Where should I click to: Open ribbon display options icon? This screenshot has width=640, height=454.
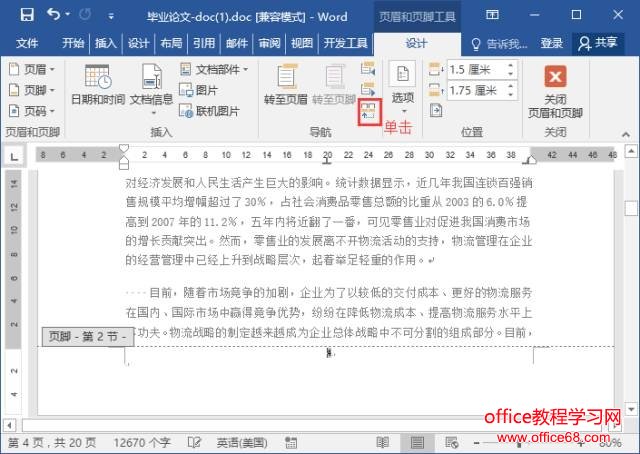coord(493,15)
